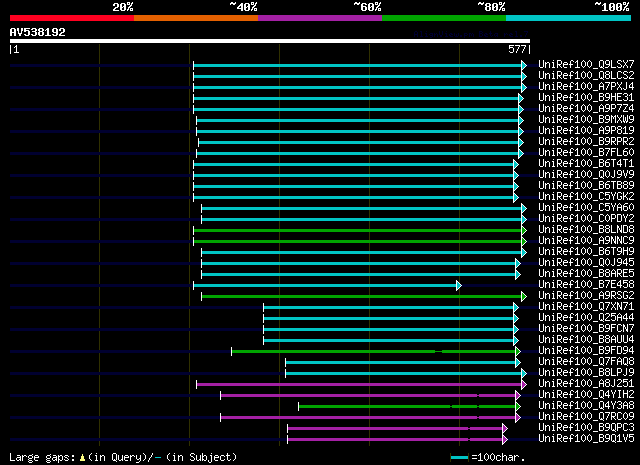Viewport: 640px width, 465px height.
Task: Open the UniRef100_B9MXW9 hit label
Action: point(586,119)
